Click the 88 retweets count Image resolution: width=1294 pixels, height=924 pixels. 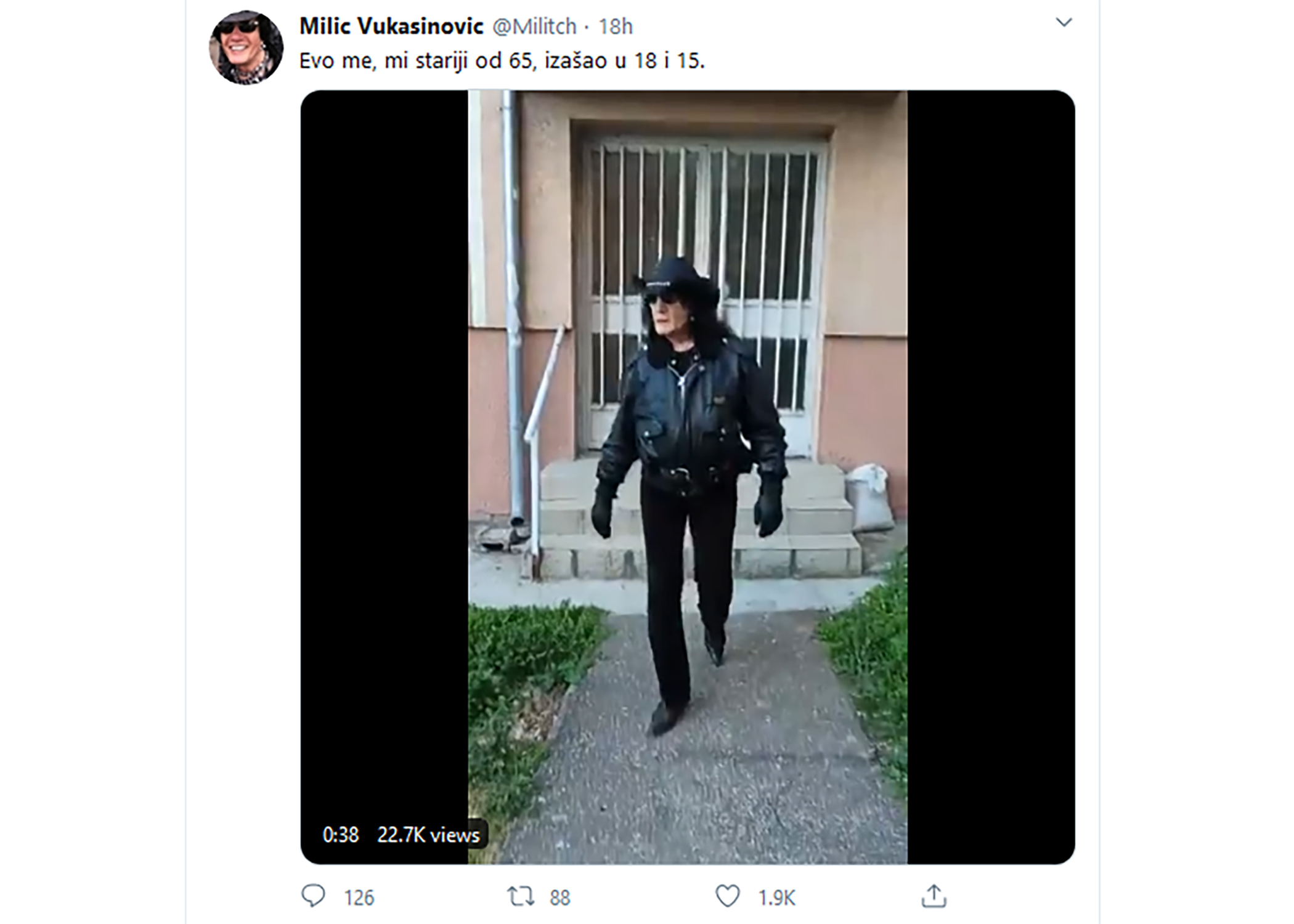[560, 898]
